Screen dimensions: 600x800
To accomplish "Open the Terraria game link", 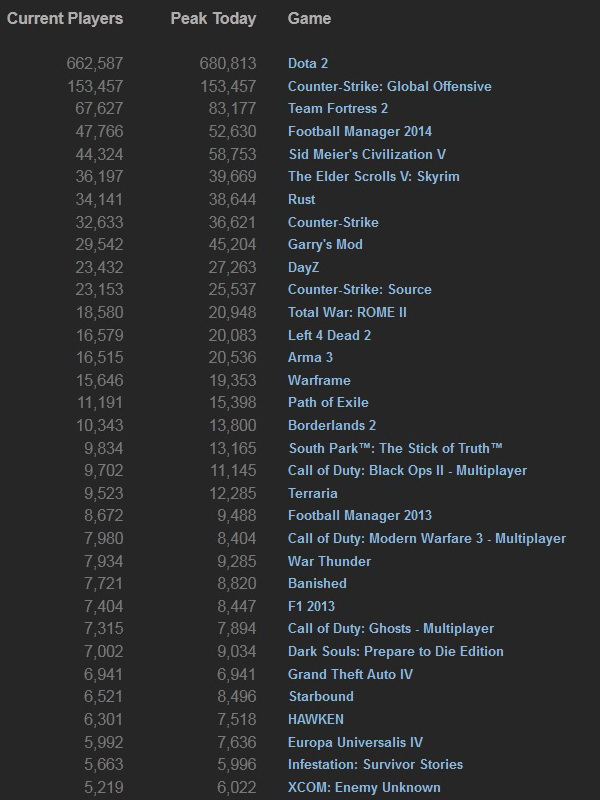I will (312, 493).
